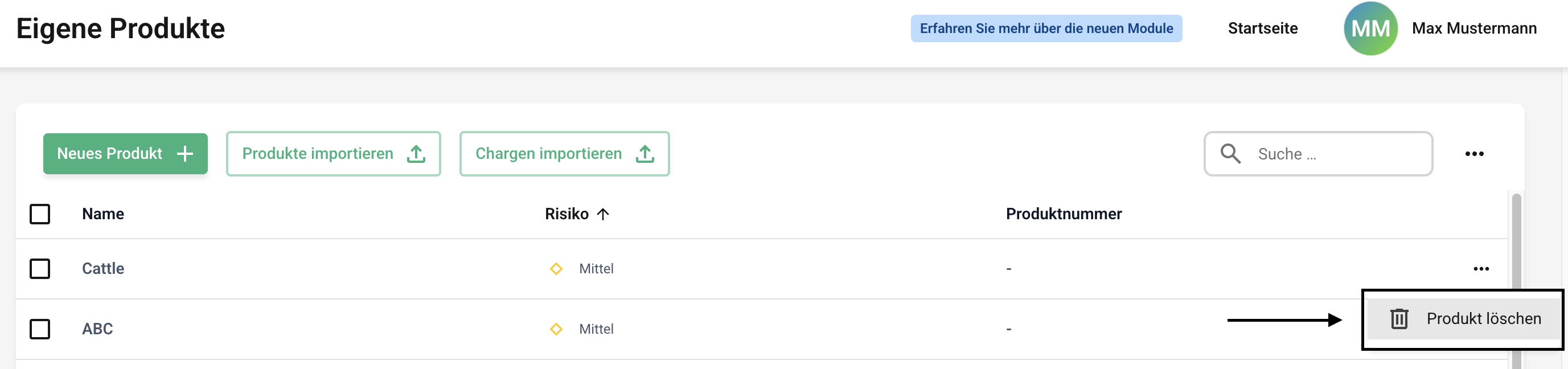Viewport: 1568px width, 369px height.
Task: Click upload icon beside Produkte importieren
Action: pyautogui.click(x=416, y=154)
